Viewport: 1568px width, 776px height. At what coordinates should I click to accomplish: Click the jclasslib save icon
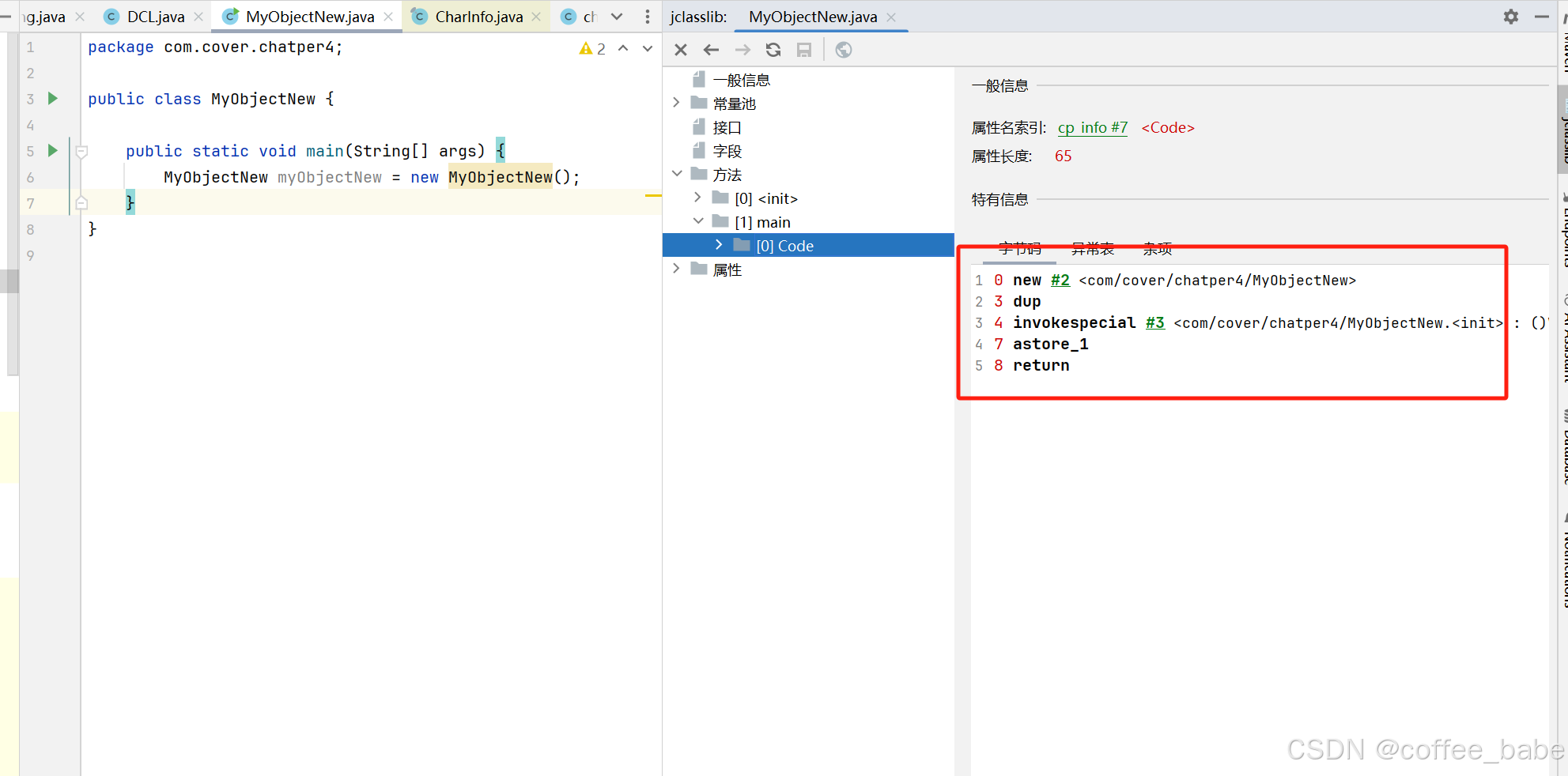tap(804, 50)
